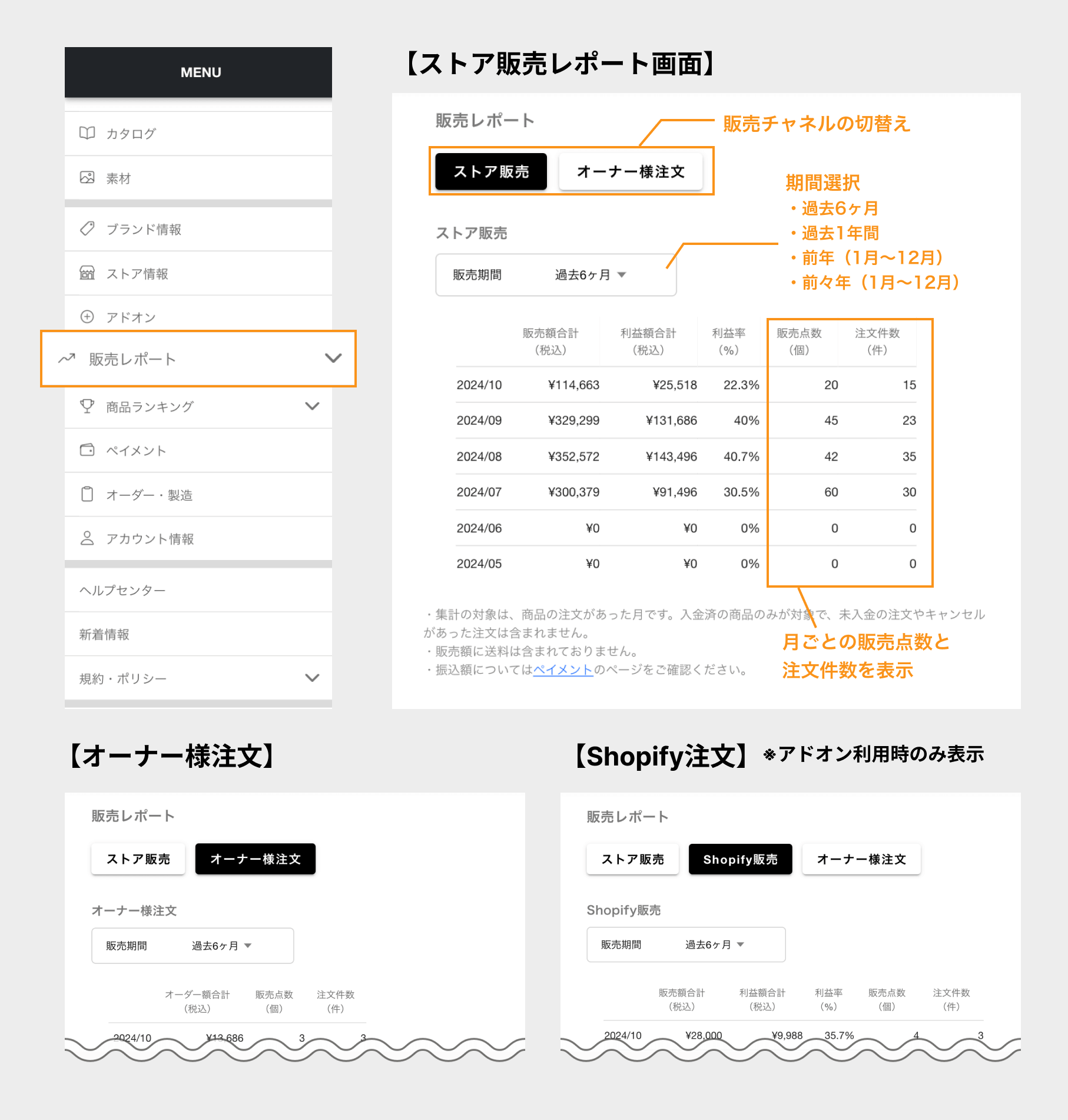Click the 商品ランキング trophy icon
This screenshot has width=1068, height=1120.
(87, 406)
